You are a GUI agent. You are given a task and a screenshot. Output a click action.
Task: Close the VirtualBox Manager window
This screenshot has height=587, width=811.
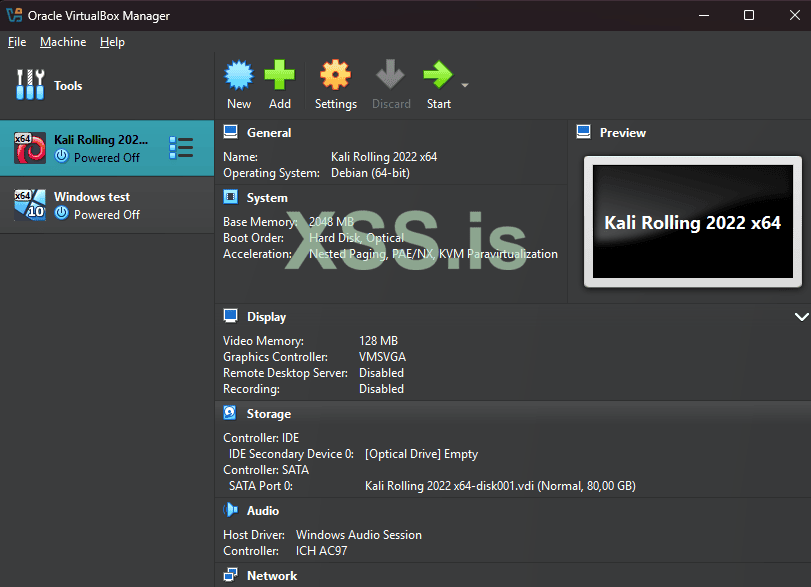pos(794,16)
